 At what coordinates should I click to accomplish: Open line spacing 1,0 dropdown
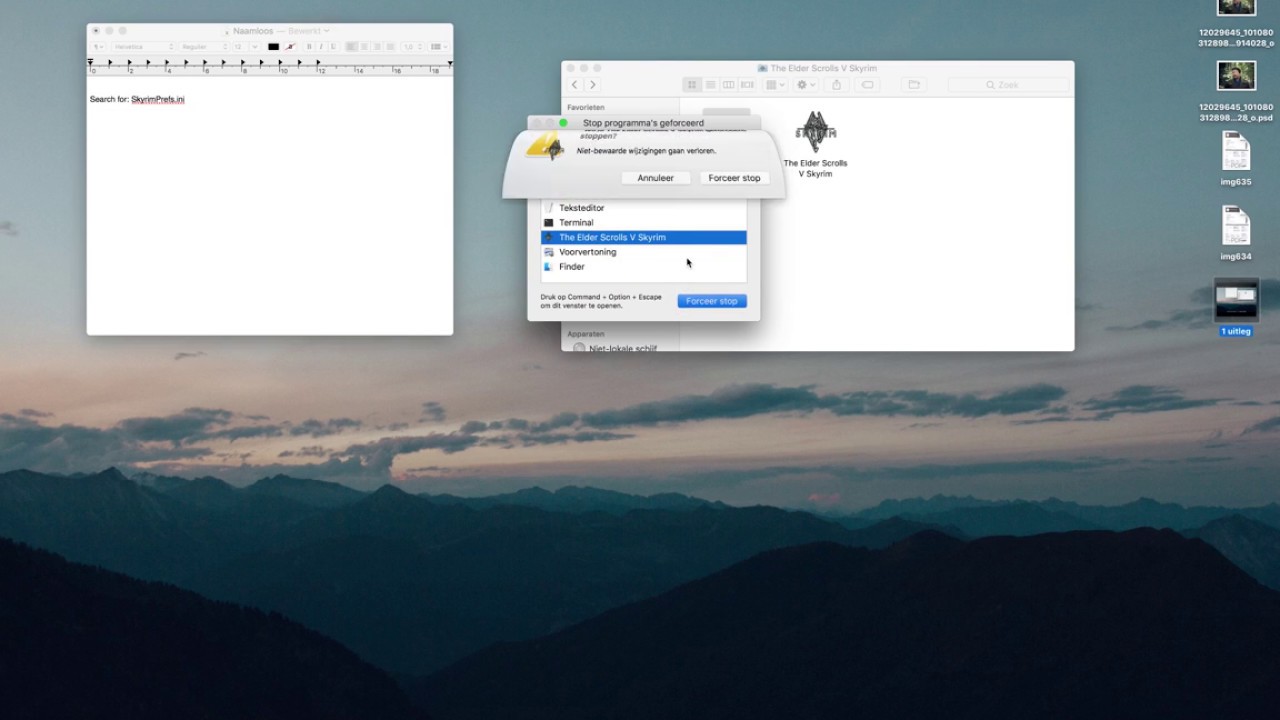click(x=412, y=47)
